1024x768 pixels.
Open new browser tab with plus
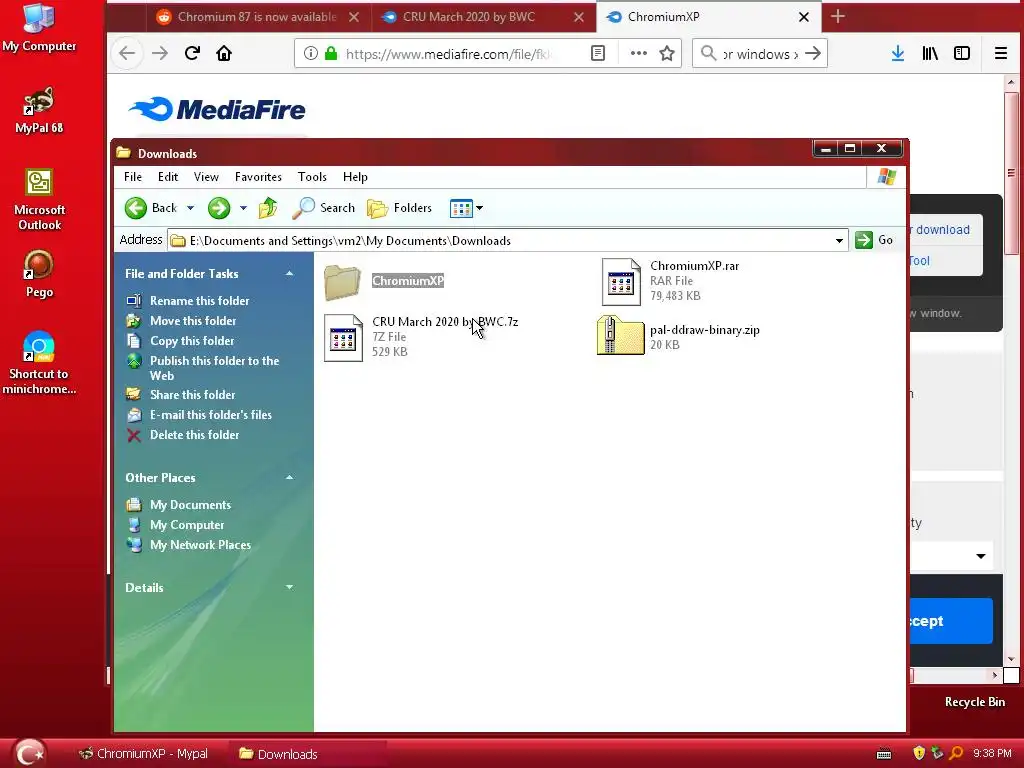(x=838, y=17)
